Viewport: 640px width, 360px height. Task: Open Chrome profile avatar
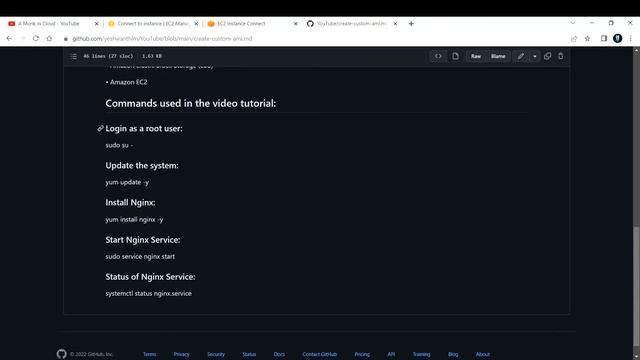(x=618, y=38)
